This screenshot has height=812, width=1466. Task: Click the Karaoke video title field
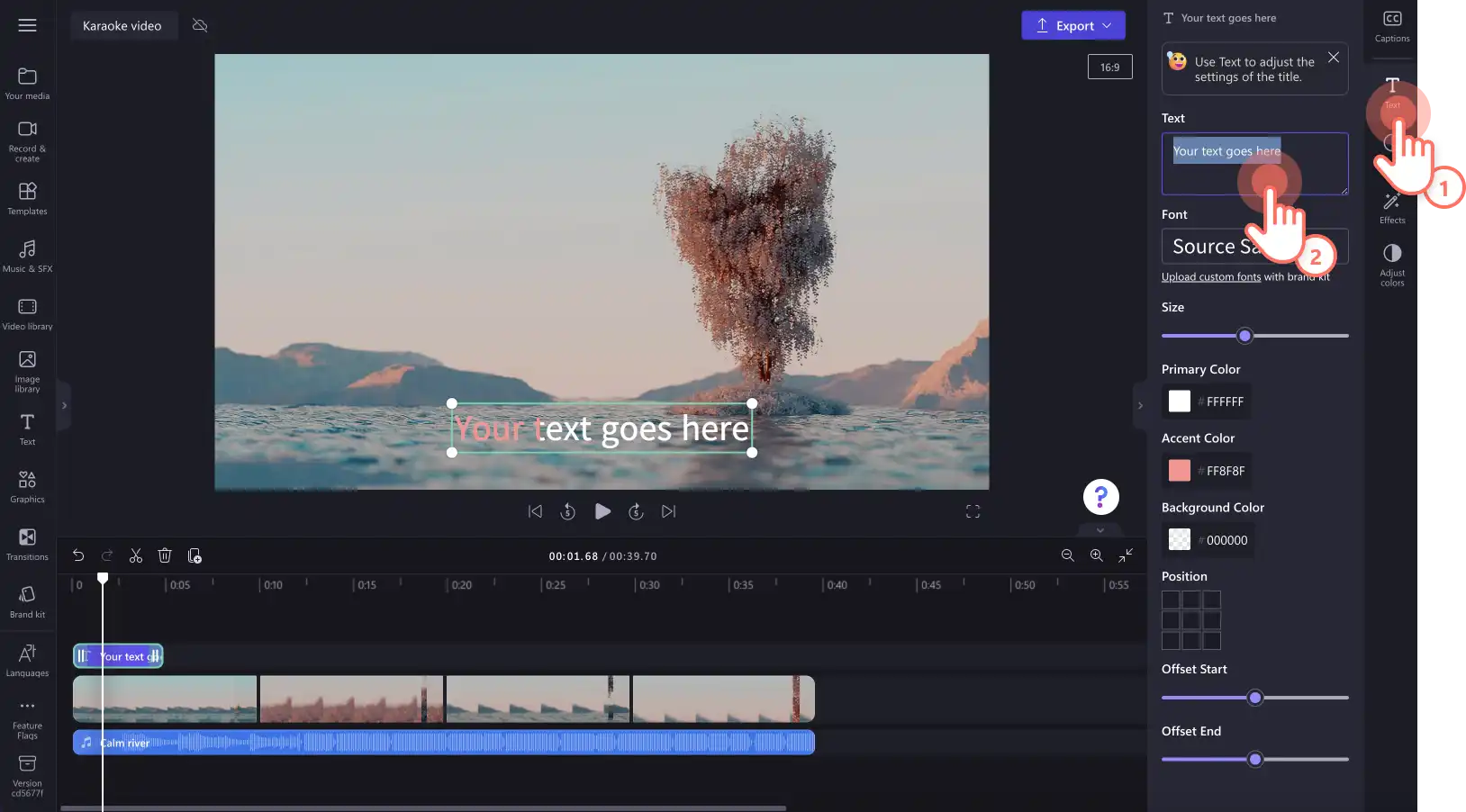tap(122, 25)
